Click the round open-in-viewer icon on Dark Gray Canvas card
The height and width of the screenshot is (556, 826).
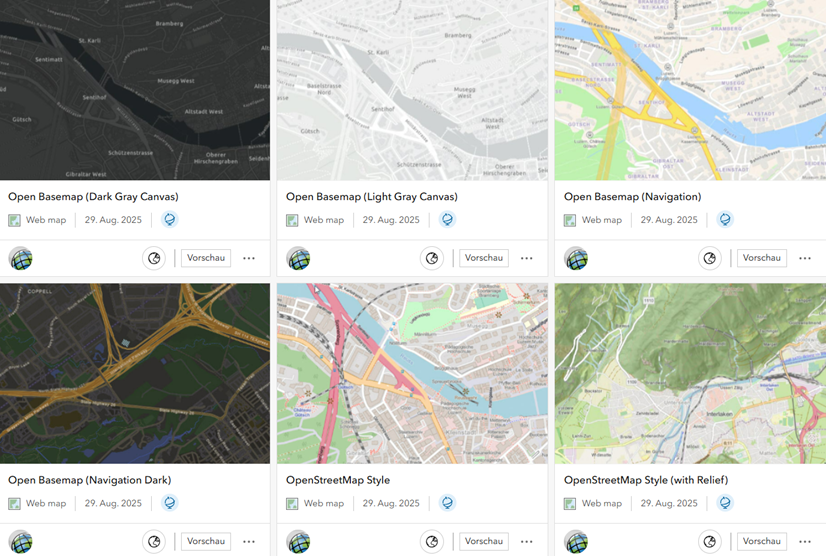click(154, 258)
